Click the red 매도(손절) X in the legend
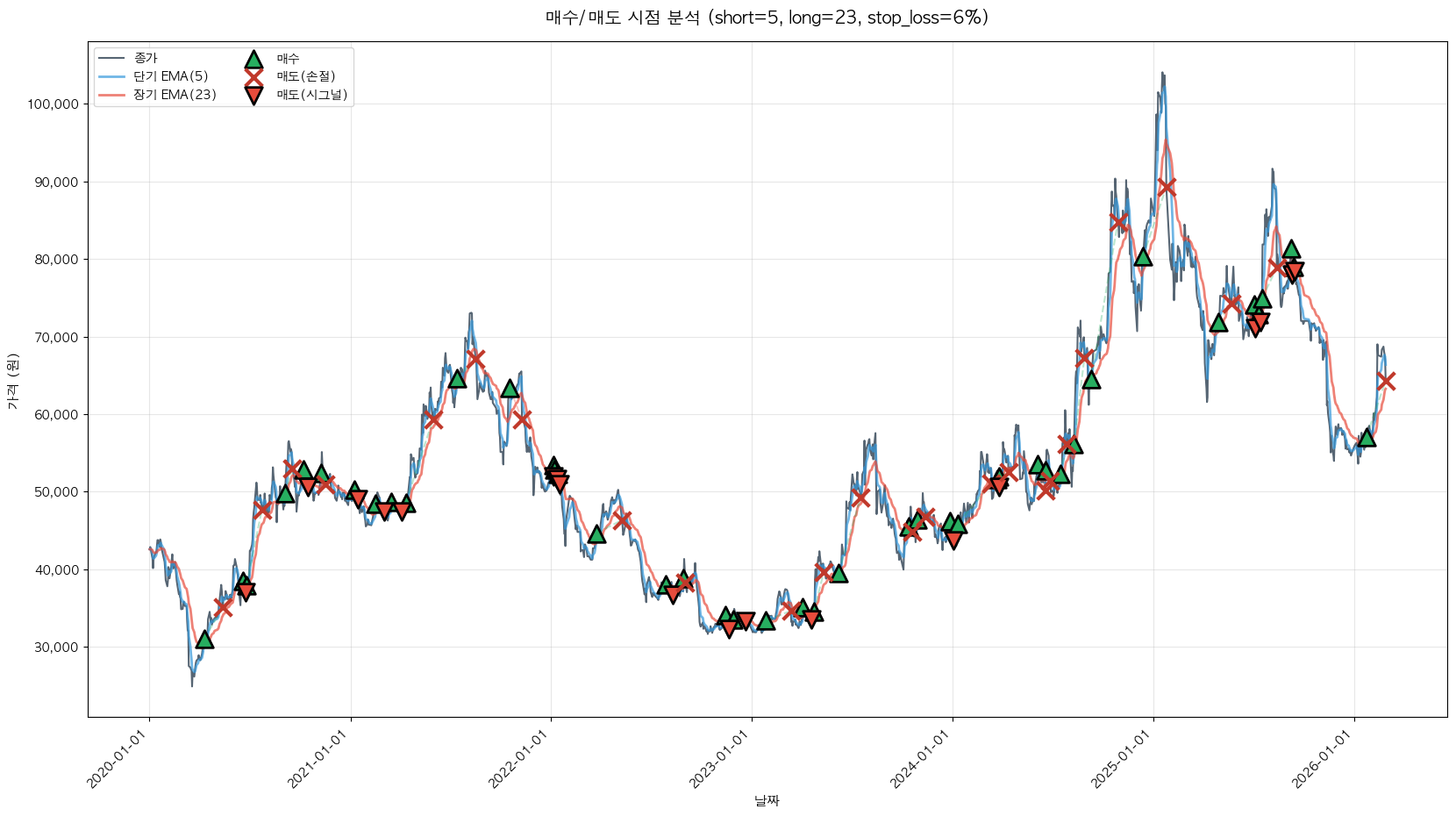The image size is (1456, 816). [253, 76]
